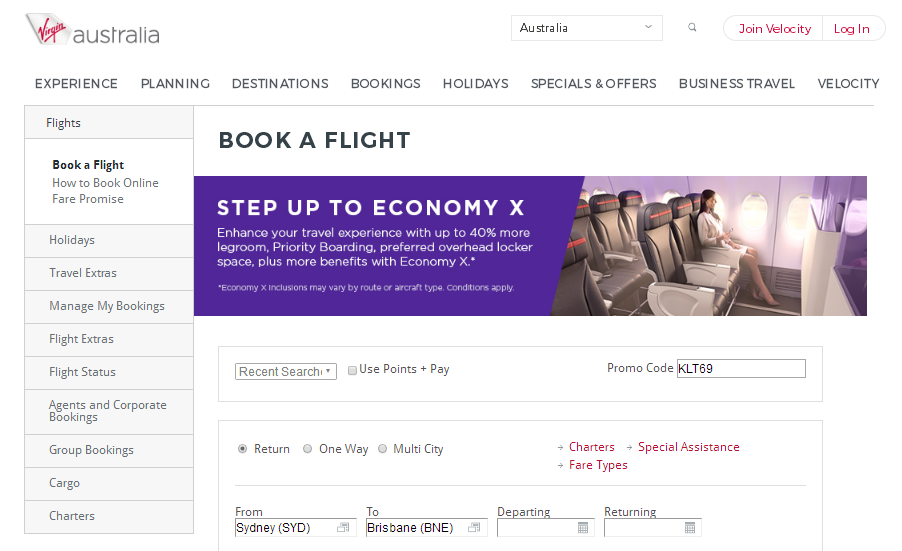This screenshot has width=902, height=551.
Task: Expand the Recent Searches dropdown
Action: pos(286,371)
